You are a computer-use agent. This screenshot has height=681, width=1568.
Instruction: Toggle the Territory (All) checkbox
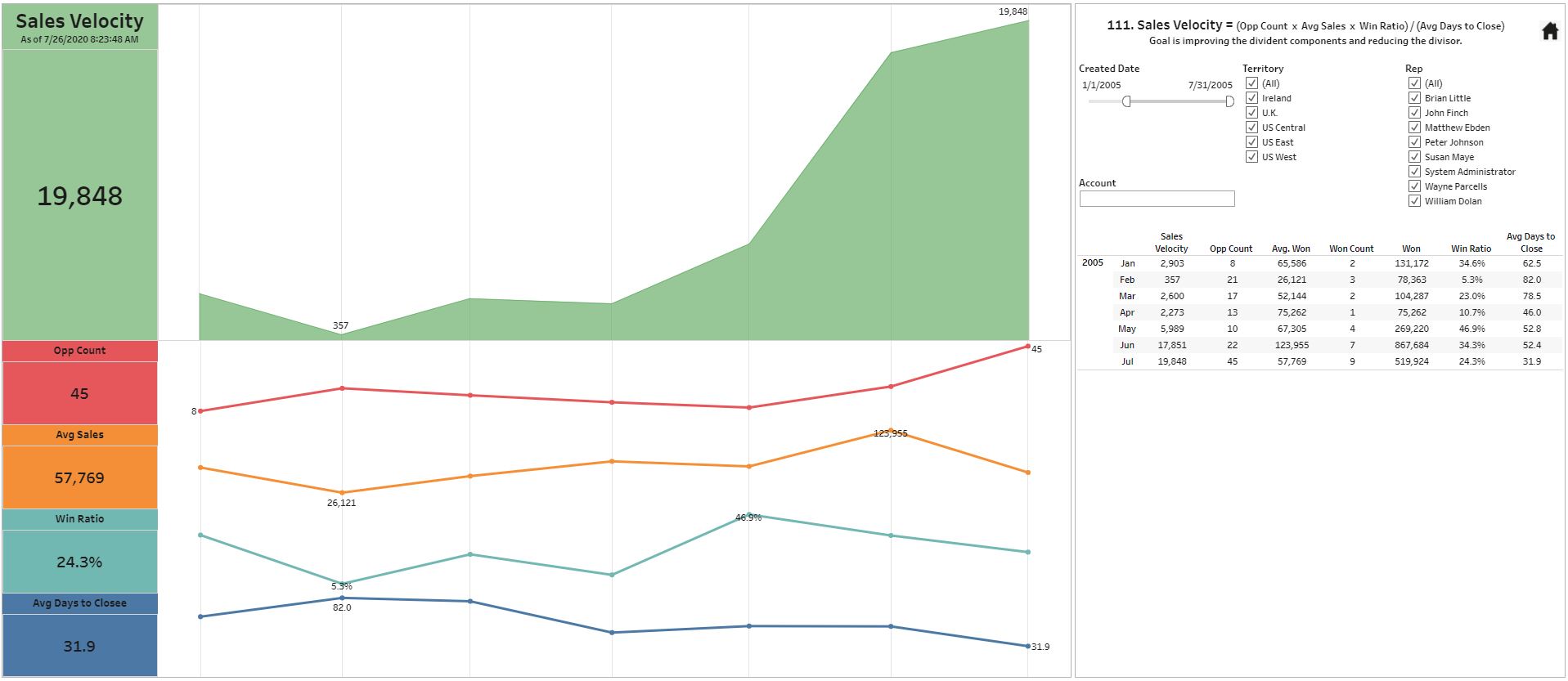(1251, 83)
